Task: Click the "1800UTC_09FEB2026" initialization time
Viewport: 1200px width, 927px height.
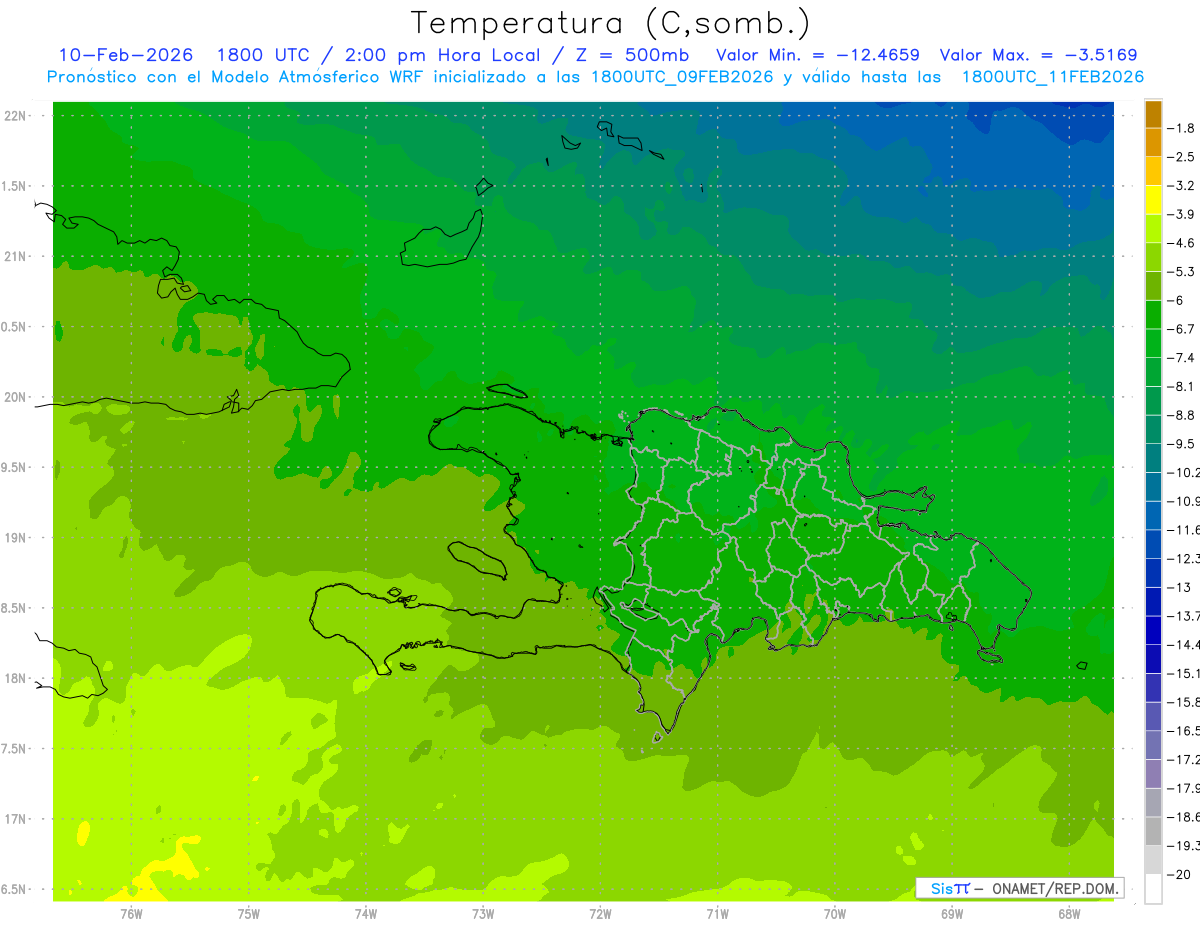Action: coord(682,77)
